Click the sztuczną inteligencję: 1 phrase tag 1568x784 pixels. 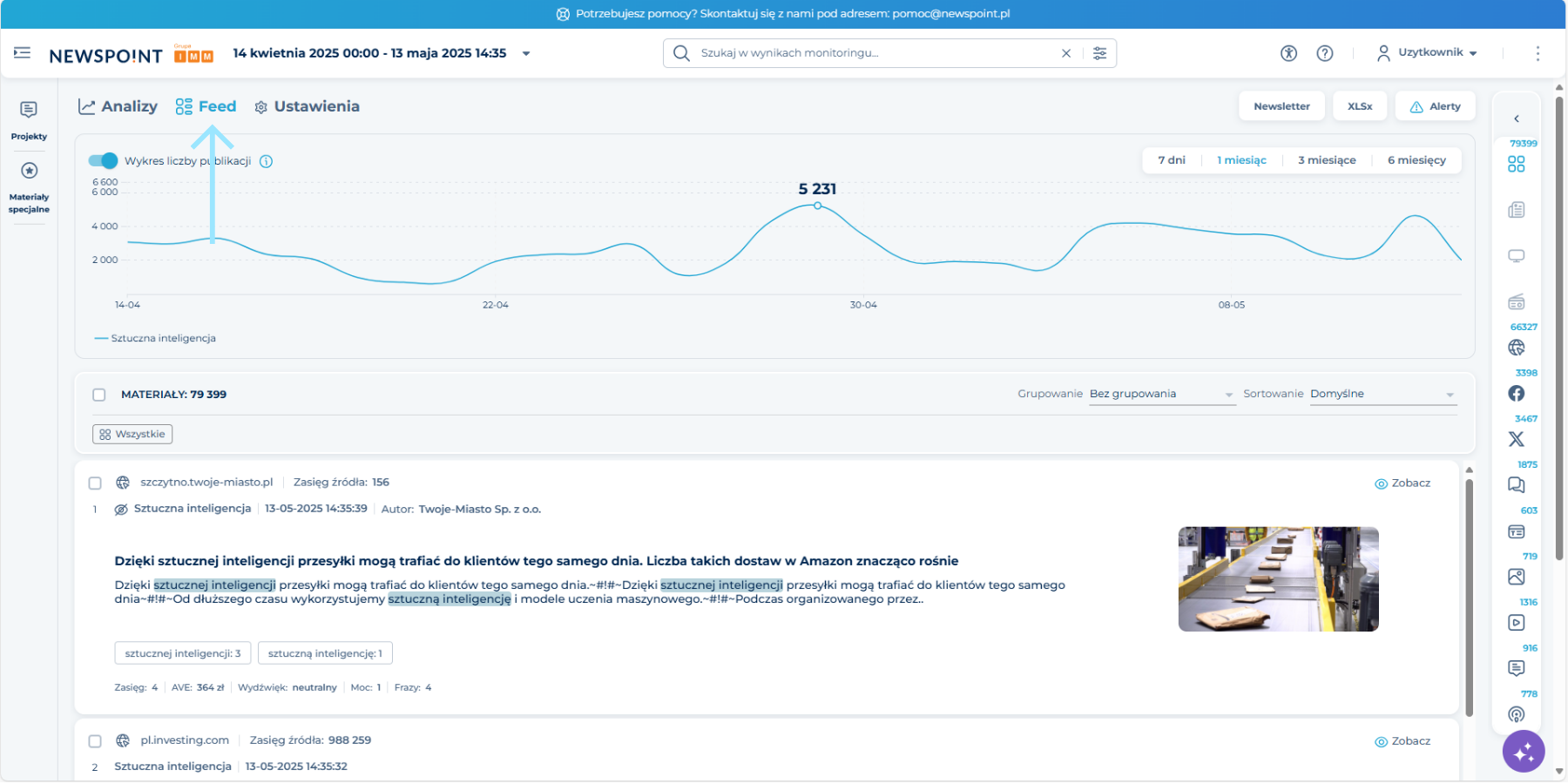(x=325, y=653)
